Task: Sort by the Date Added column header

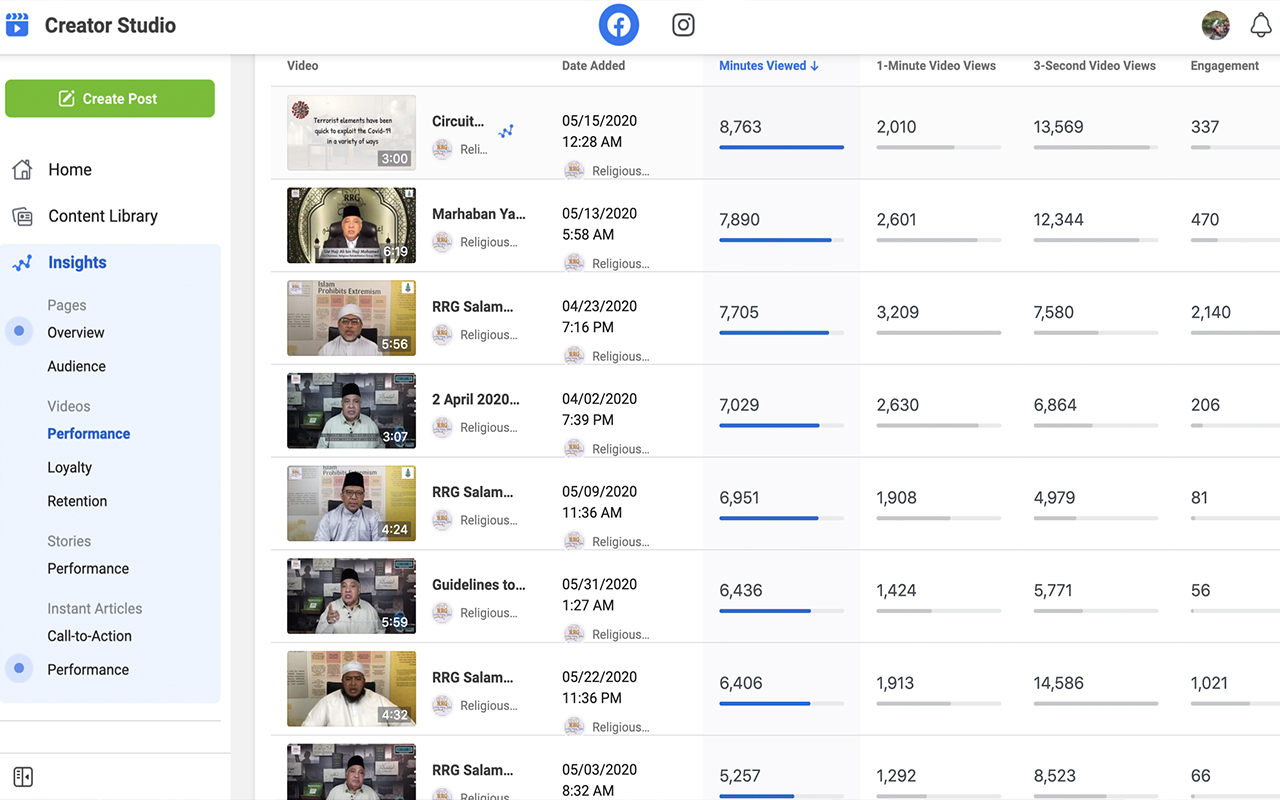Action: point(593,66)
